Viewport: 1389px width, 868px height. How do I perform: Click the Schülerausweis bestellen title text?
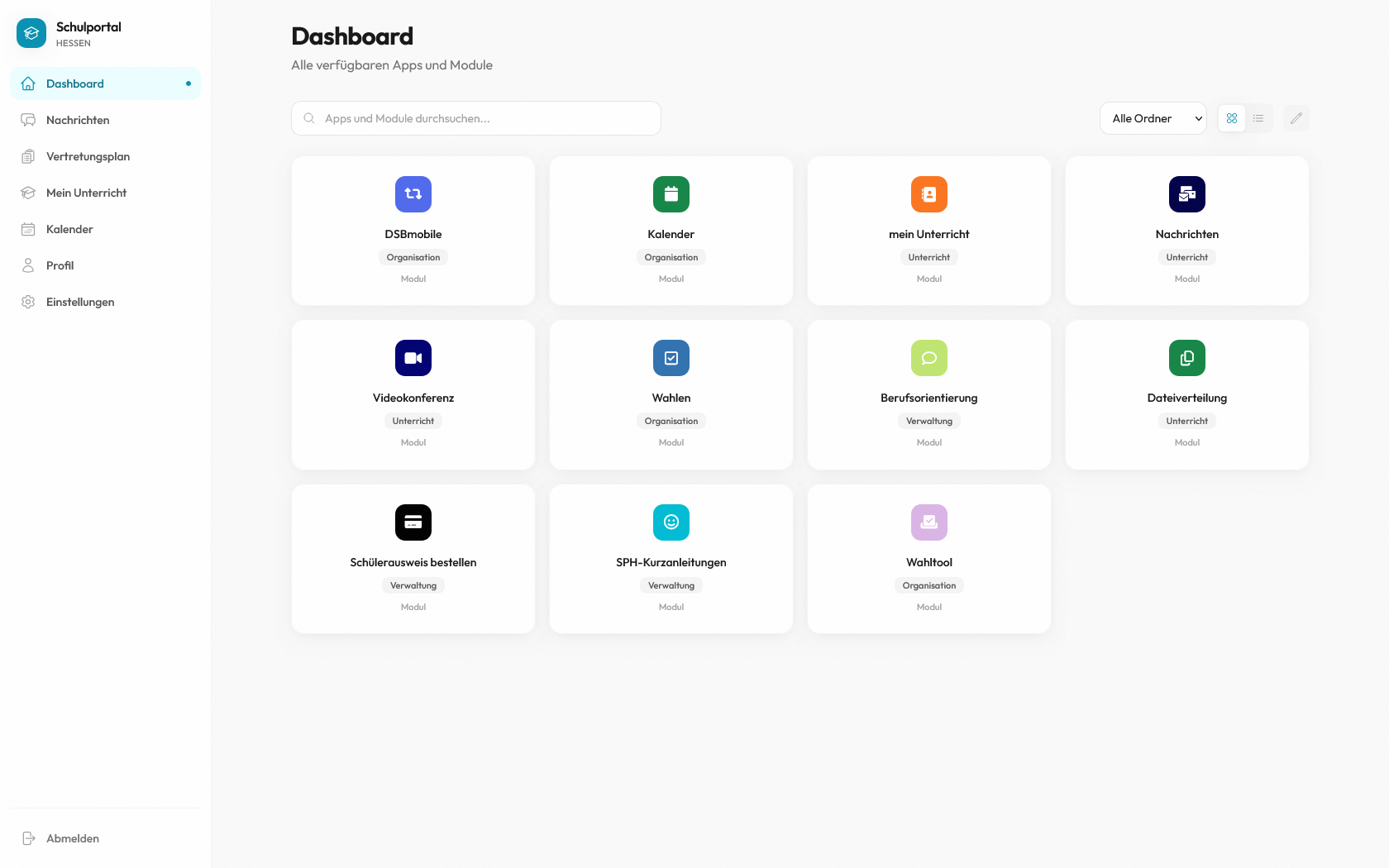pyautogui.click(x=413, y=562)
